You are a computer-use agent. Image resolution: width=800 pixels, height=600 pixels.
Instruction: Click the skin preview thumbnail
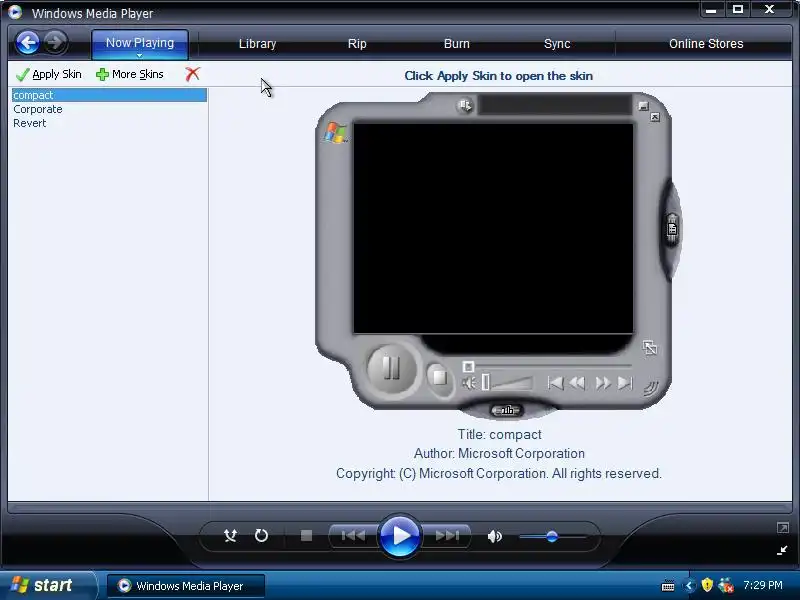[497, 256]
